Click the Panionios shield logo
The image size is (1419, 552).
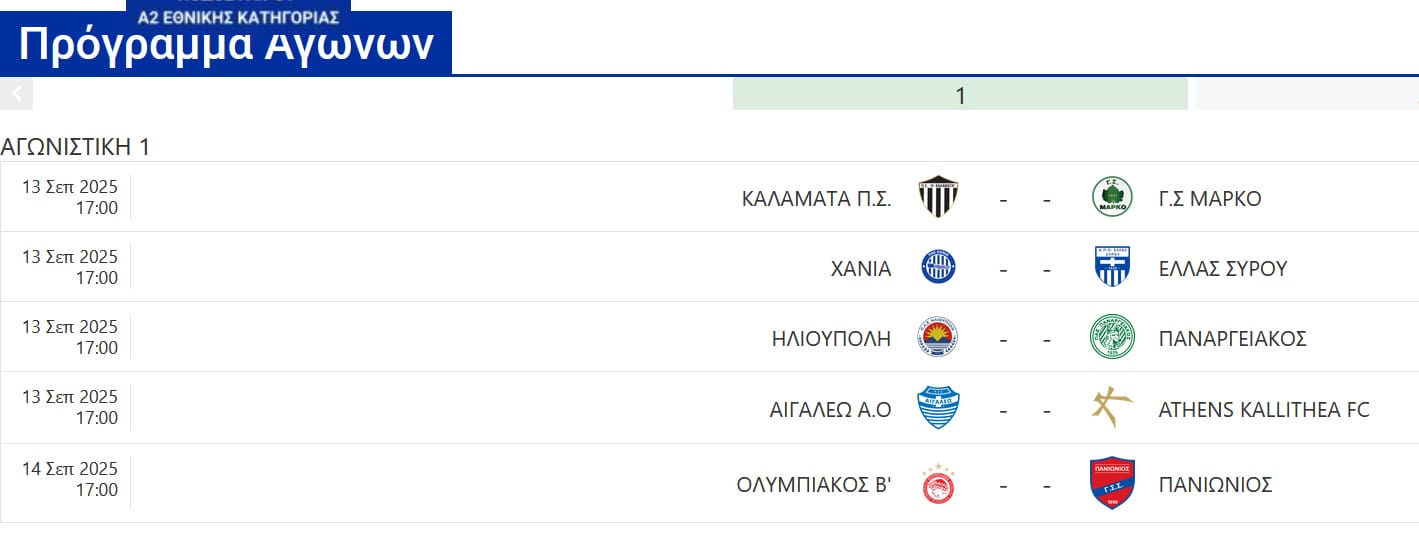(x=1112, y=484)
